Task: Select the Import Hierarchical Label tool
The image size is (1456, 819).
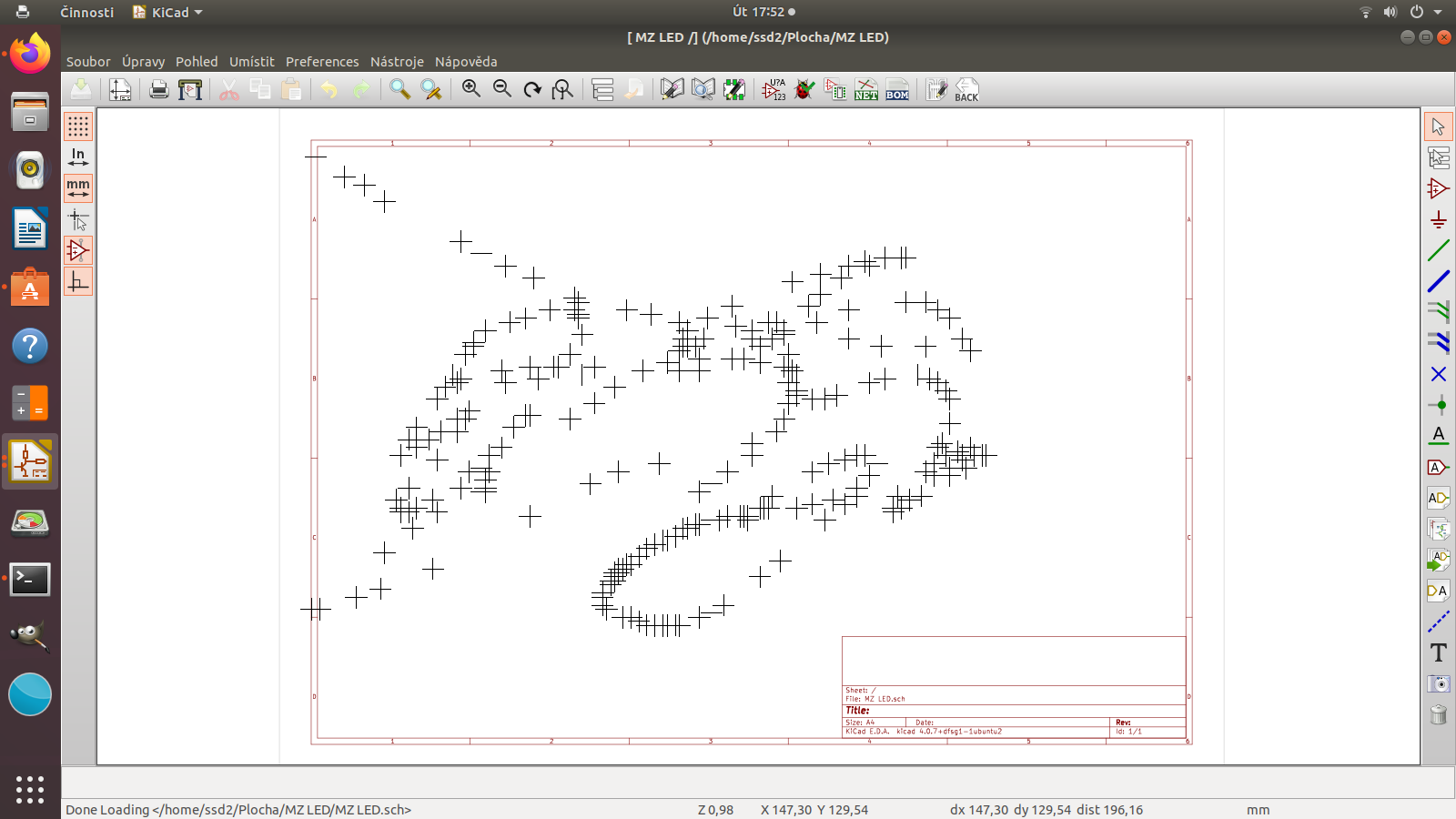Action: pyautogui.click(x=1439, y=560)
